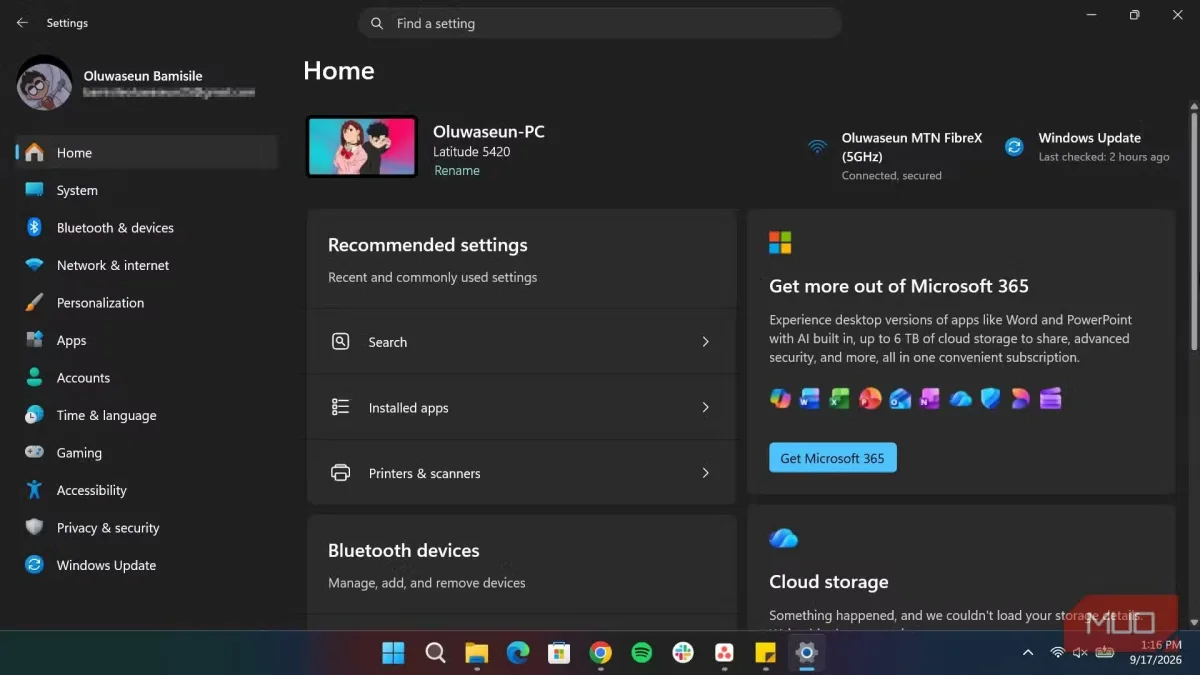Expand the Search recommended setting chevron
1200x675 pixels.
[705, 342]
